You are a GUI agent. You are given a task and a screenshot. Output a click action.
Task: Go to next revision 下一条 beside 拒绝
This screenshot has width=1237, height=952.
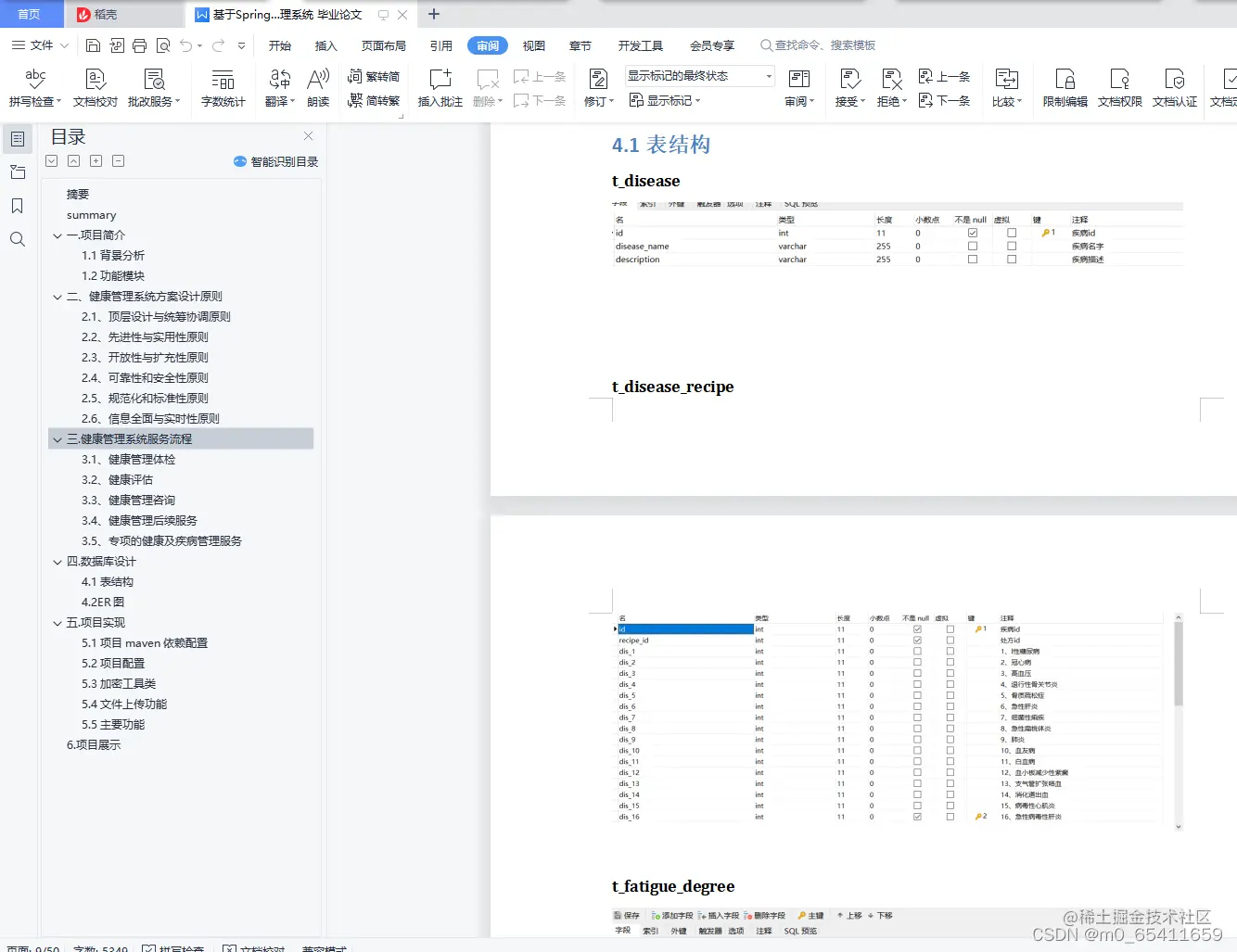944,101
